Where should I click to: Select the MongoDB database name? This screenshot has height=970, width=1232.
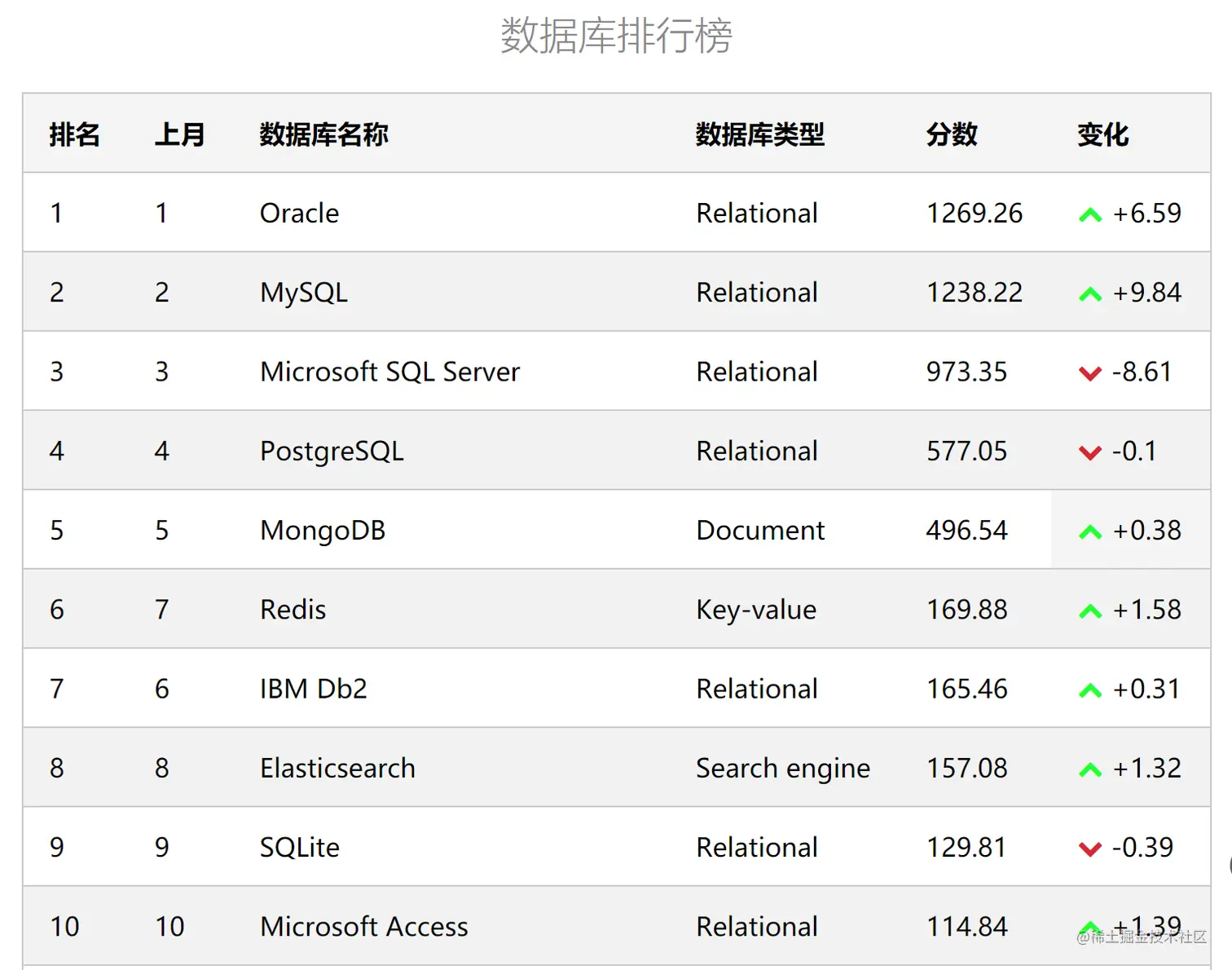point(323,531)
